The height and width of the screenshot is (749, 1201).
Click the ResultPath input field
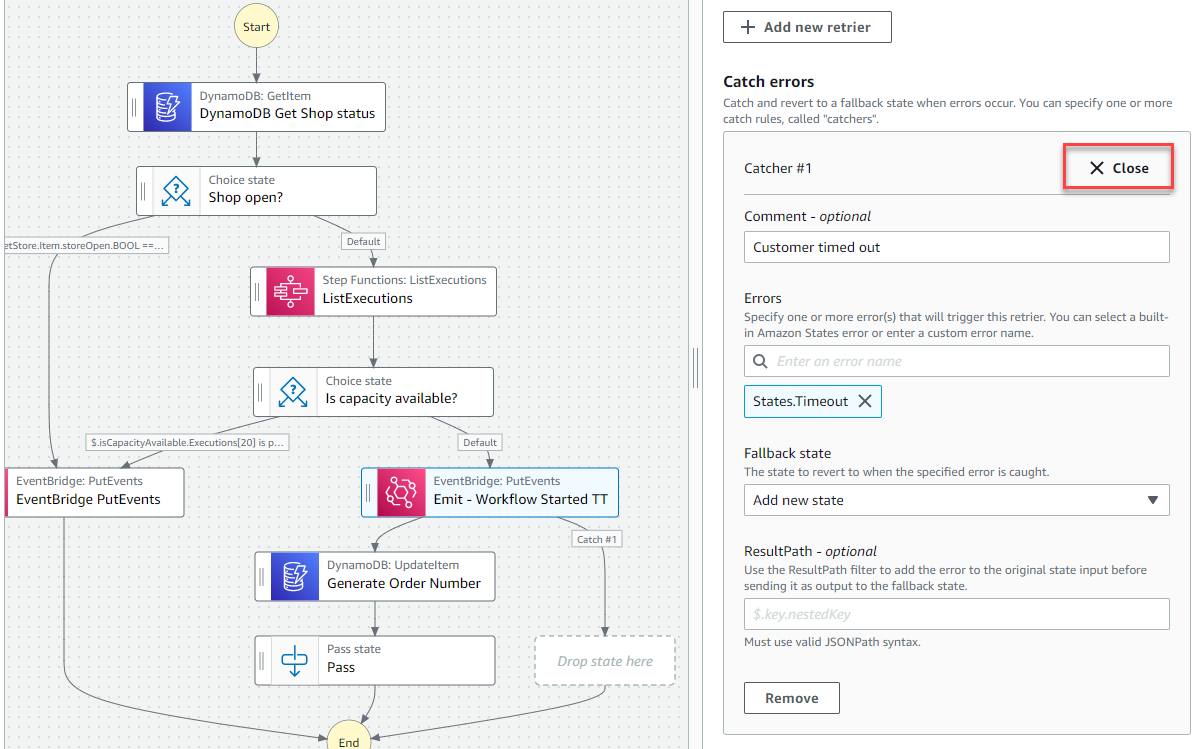956,614
